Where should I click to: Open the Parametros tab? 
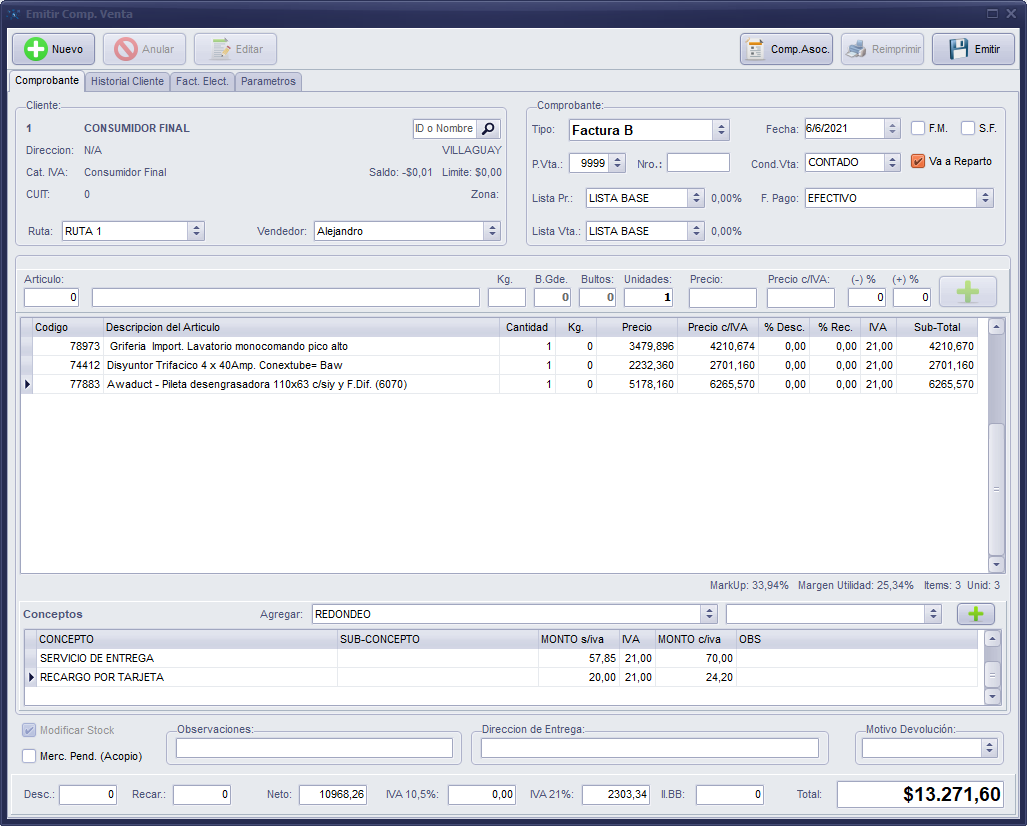[268, 81]
